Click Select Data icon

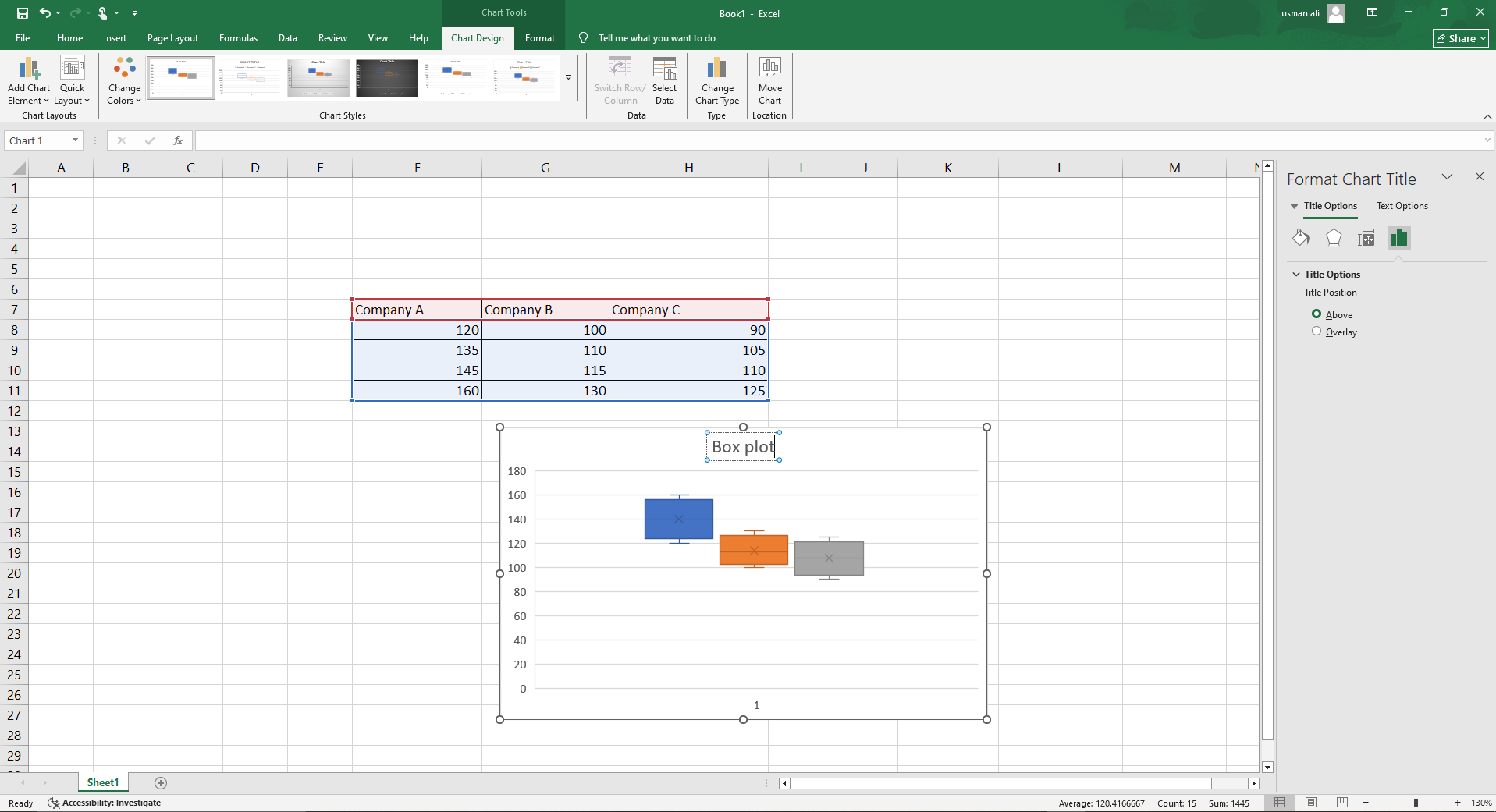coord(665,81)
